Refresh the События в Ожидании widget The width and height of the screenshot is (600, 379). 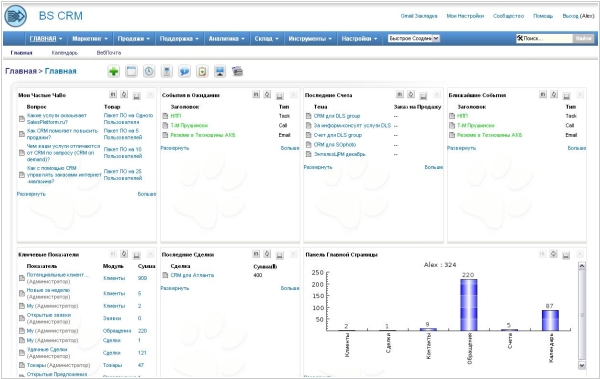267,94
